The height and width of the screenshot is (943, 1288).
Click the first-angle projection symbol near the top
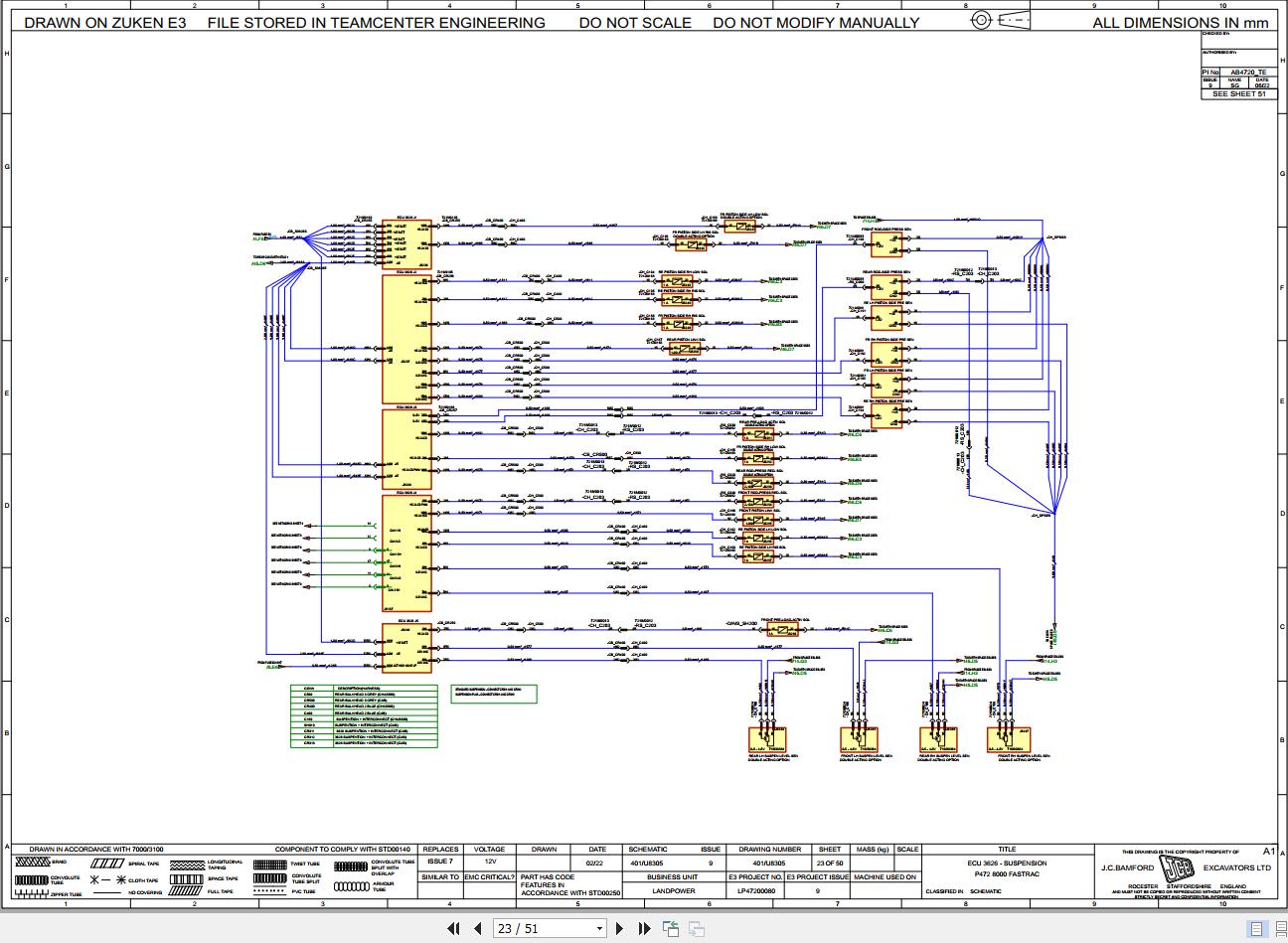pos(1014,19)
